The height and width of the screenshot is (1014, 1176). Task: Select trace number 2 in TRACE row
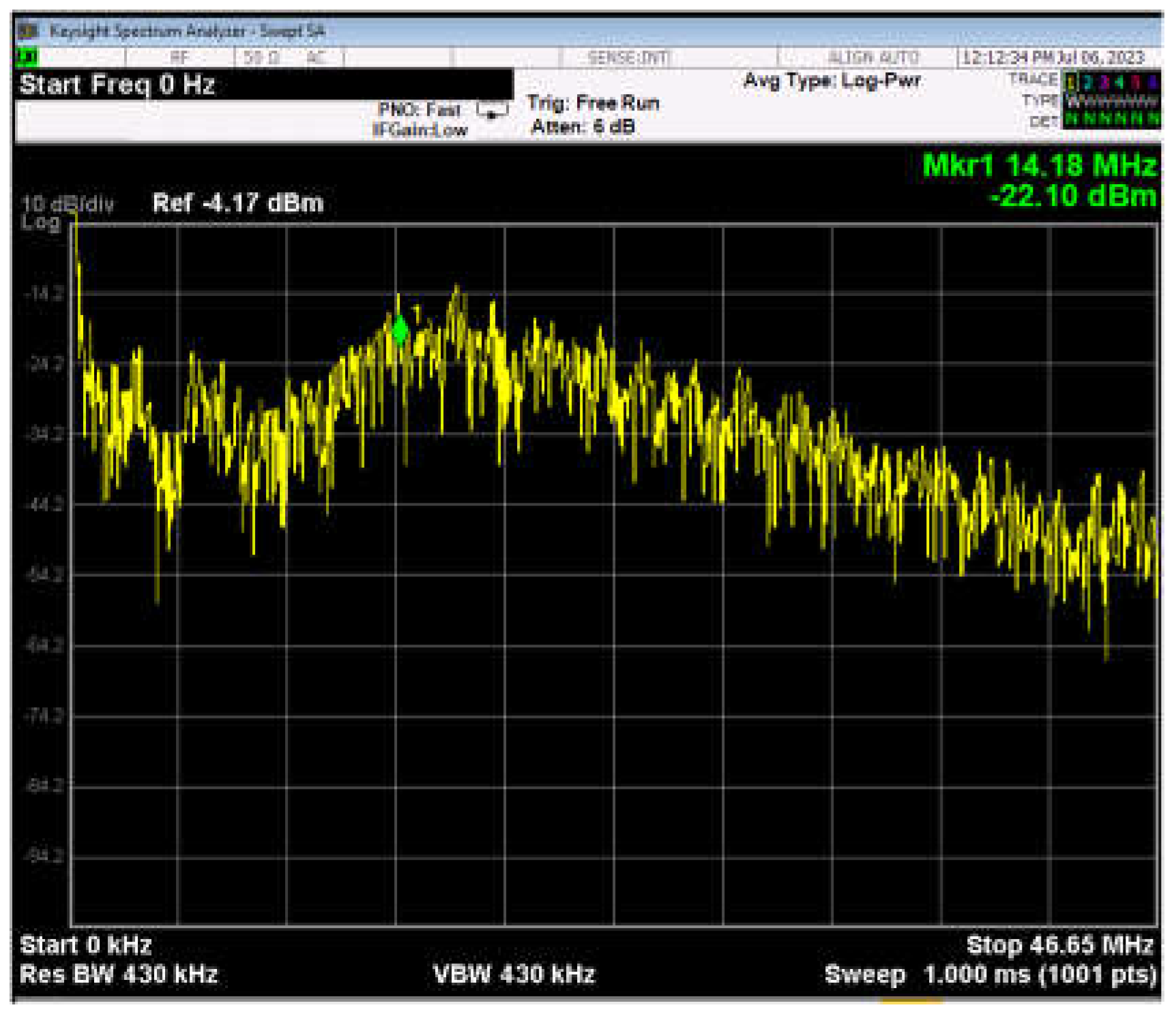click(x=1087, y=82)
